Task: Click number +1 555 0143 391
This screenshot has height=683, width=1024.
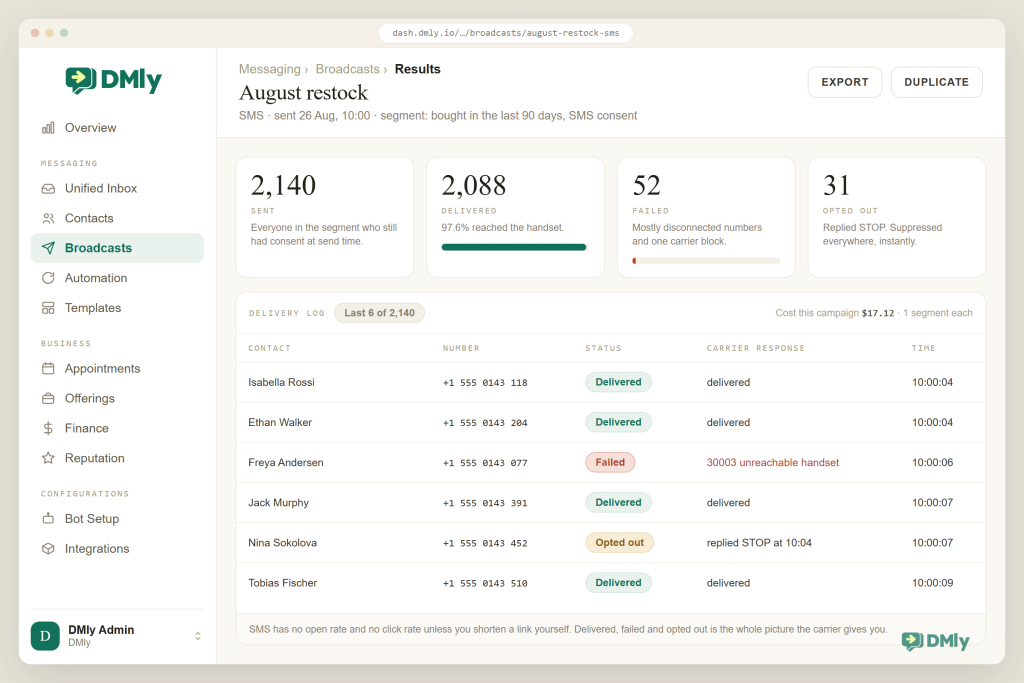Action: pos(485,503)
